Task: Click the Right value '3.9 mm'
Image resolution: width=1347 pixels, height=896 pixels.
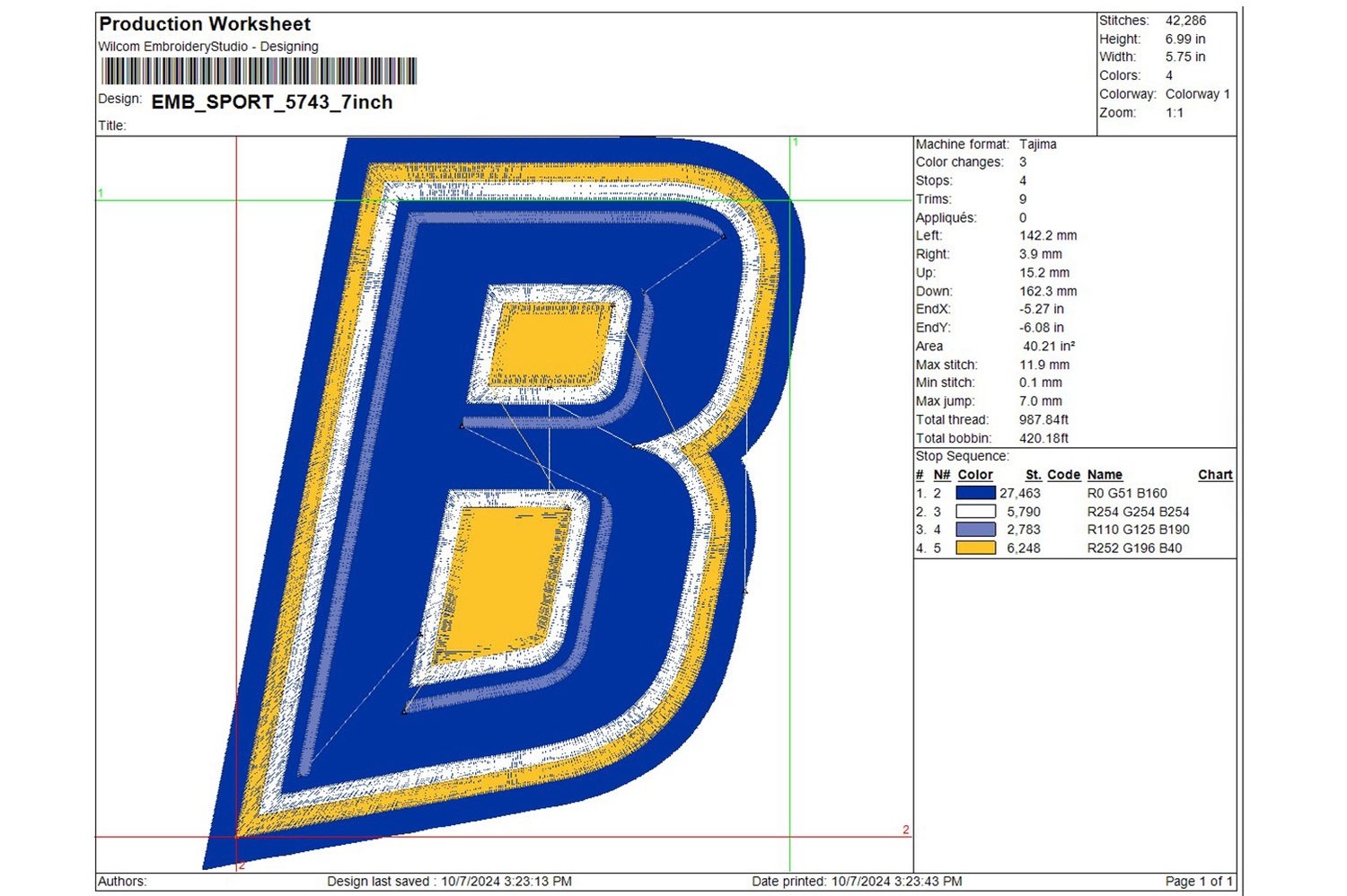Action: (x=1041, y=254)
